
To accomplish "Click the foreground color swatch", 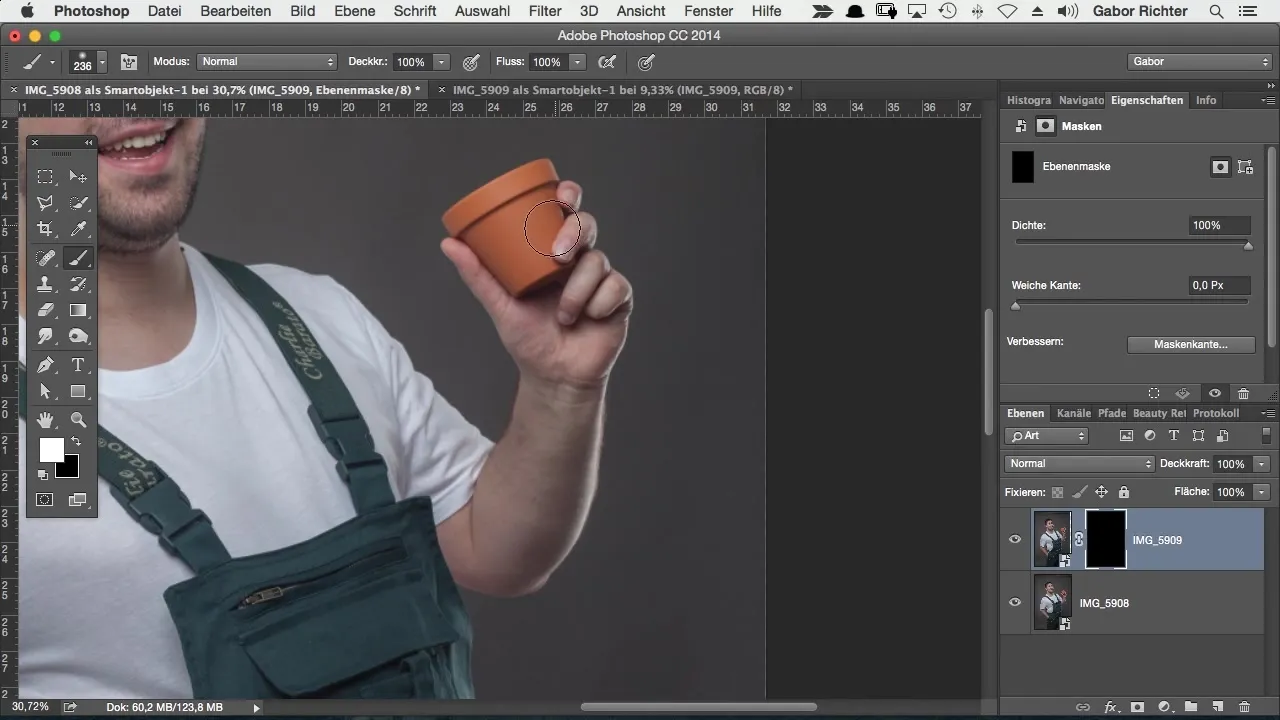I will pyautogui.click(x=52, y=451).
